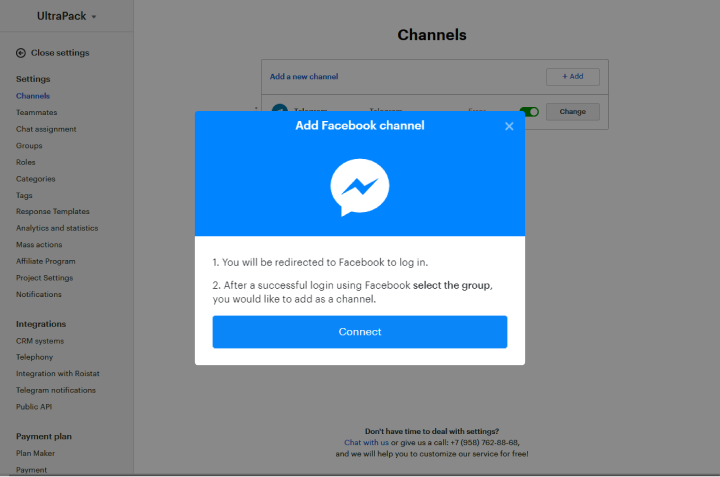Viewport: 720px width, 477px height.
Task: Select Tags in the sidebar
Action: tap(24, 195)
